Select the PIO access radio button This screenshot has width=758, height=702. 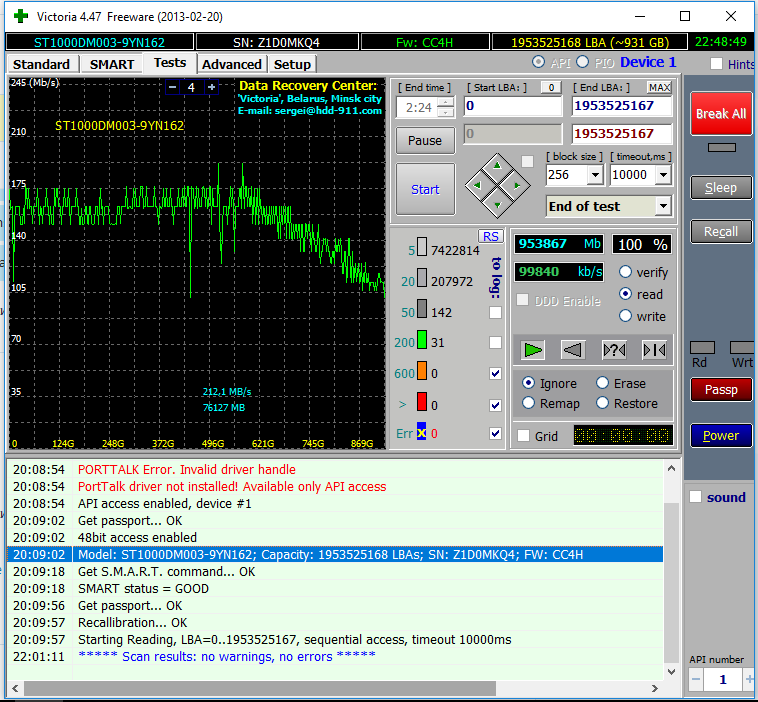coord(583,62)
